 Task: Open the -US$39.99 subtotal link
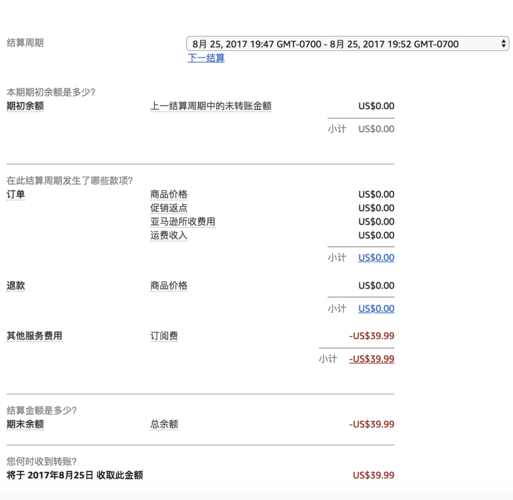372,359
